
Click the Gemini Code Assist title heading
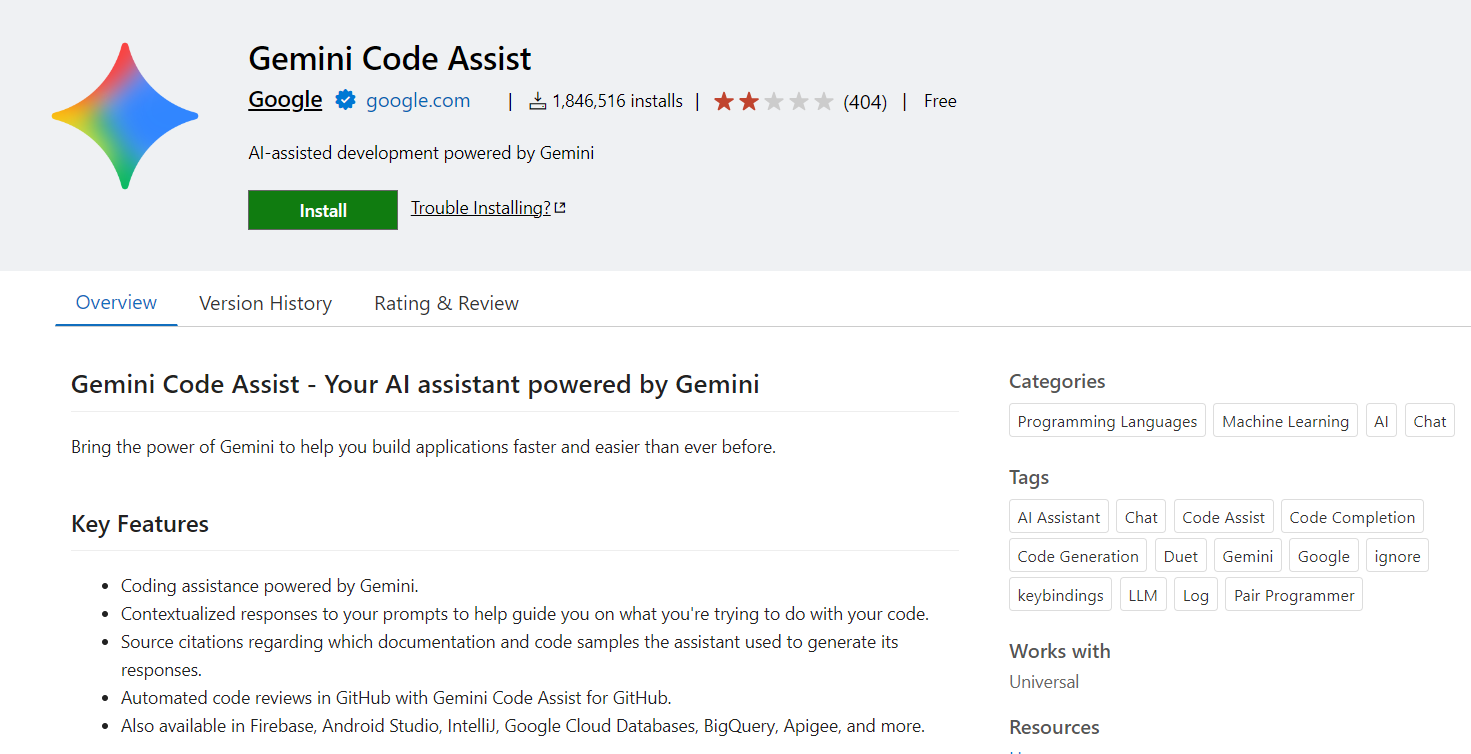point(390,58)
